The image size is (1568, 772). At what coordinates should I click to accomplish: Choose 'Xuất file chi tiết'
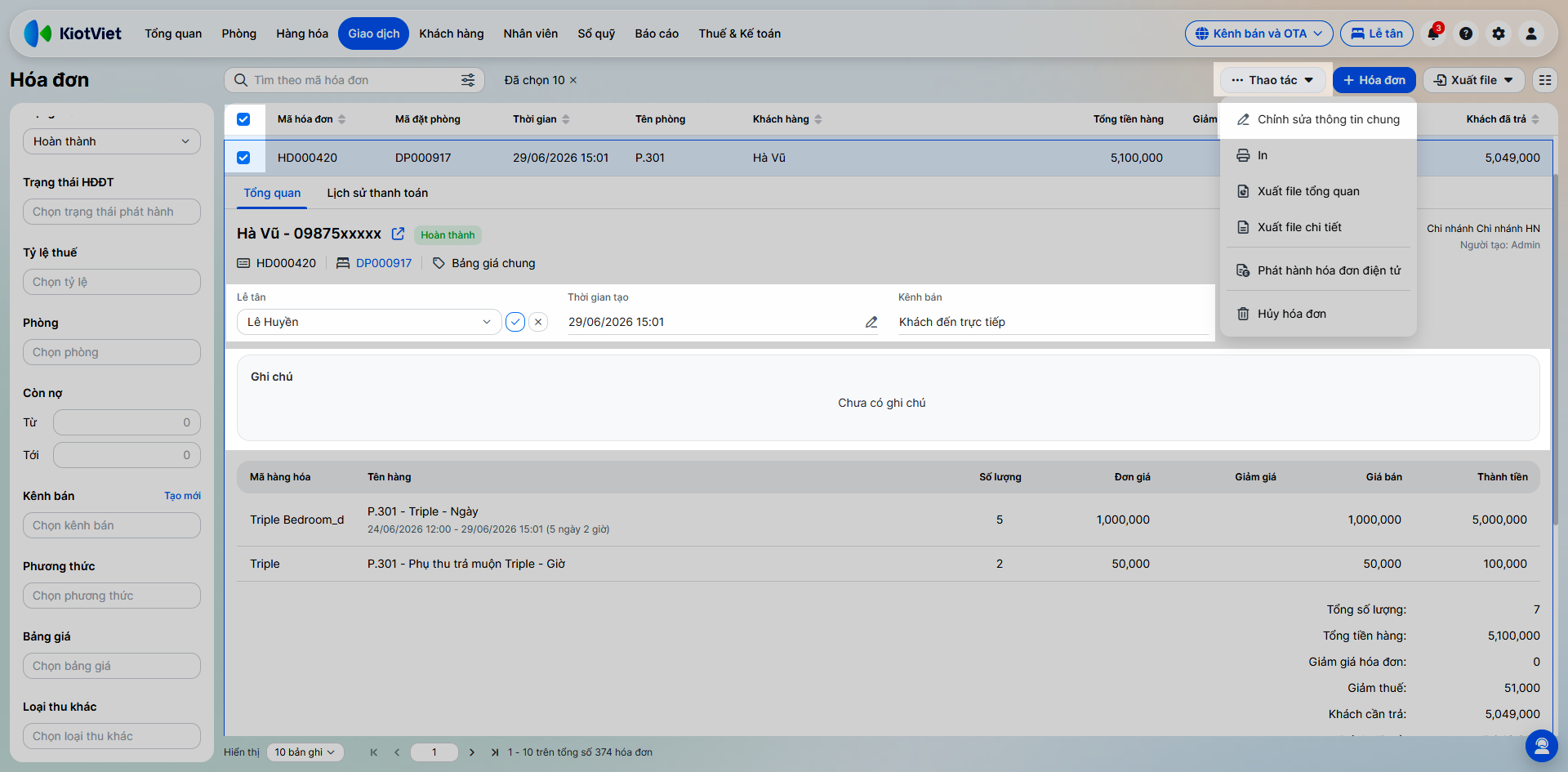tap(1318, 227)
